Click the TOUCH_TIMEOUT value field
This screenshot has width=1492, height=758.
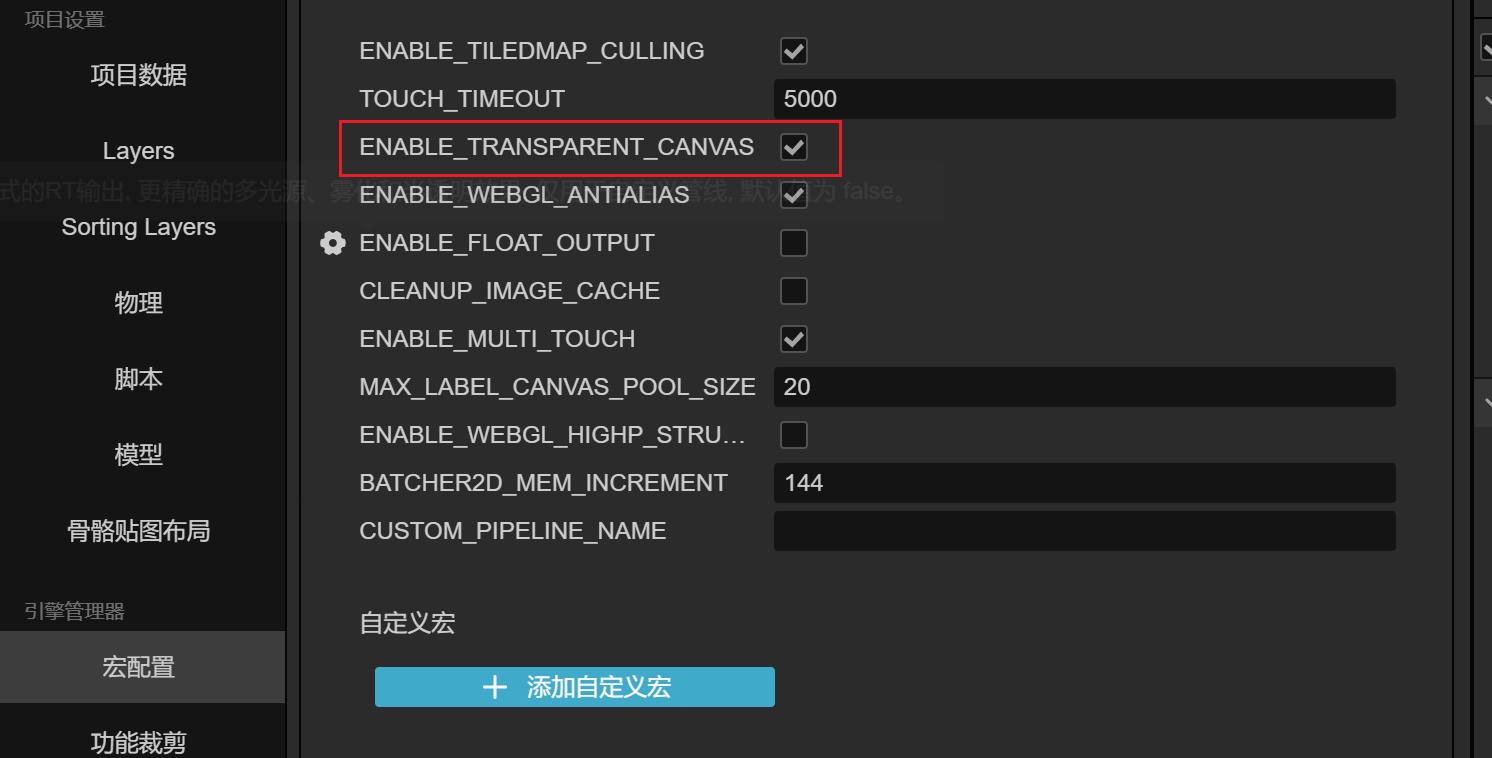coord(1084,99)
